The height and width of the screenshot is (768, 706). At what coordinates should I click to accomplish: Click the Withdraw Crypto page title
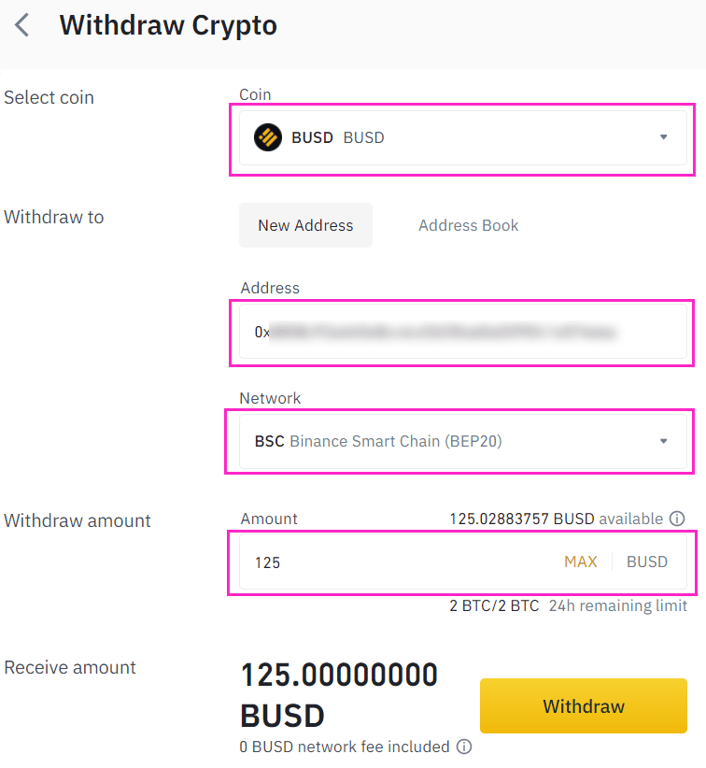click(168, 25)
